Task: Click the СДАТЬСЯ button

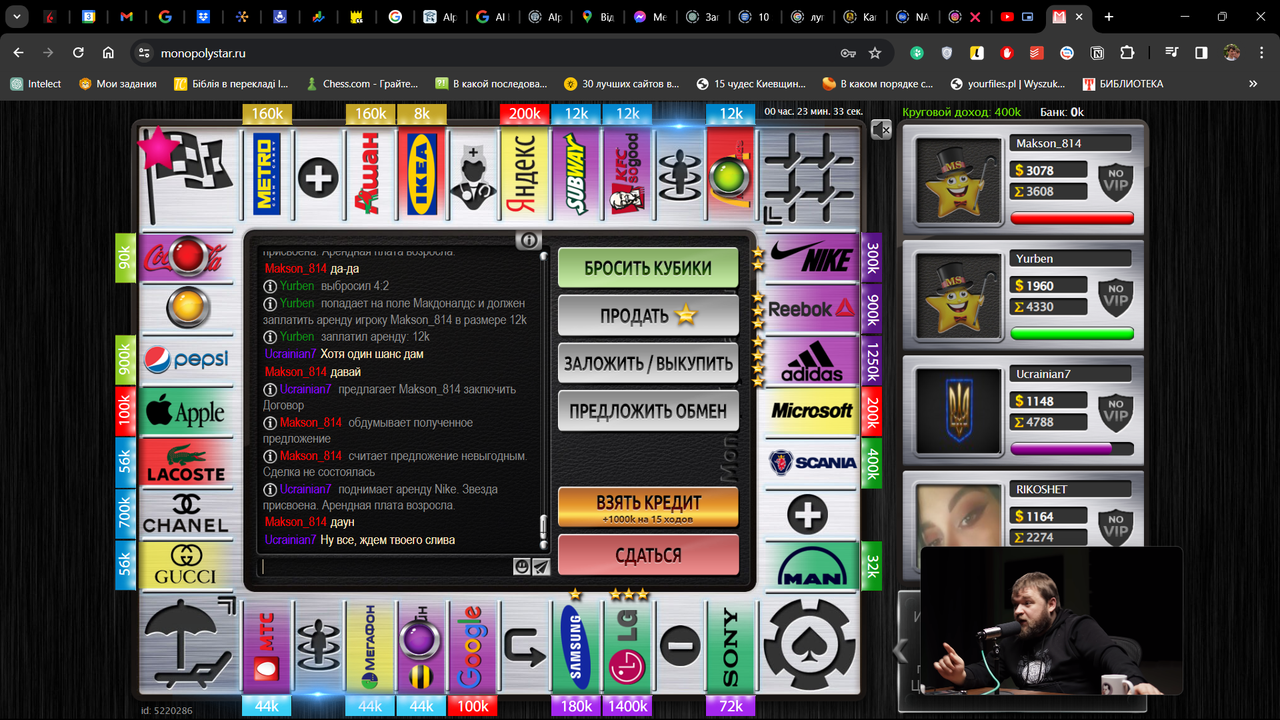Action: coord(648,555)
